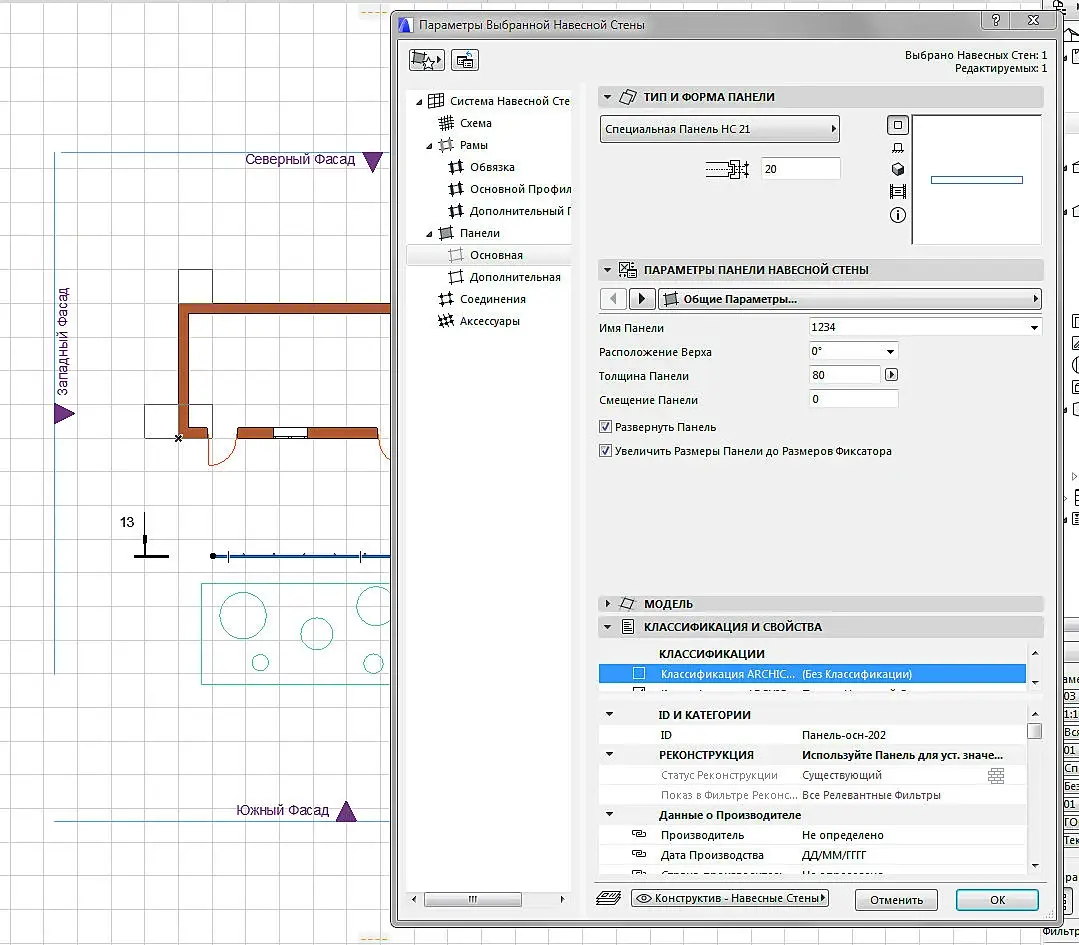Expand the МОДЕЛЬ section

(607, 604)
